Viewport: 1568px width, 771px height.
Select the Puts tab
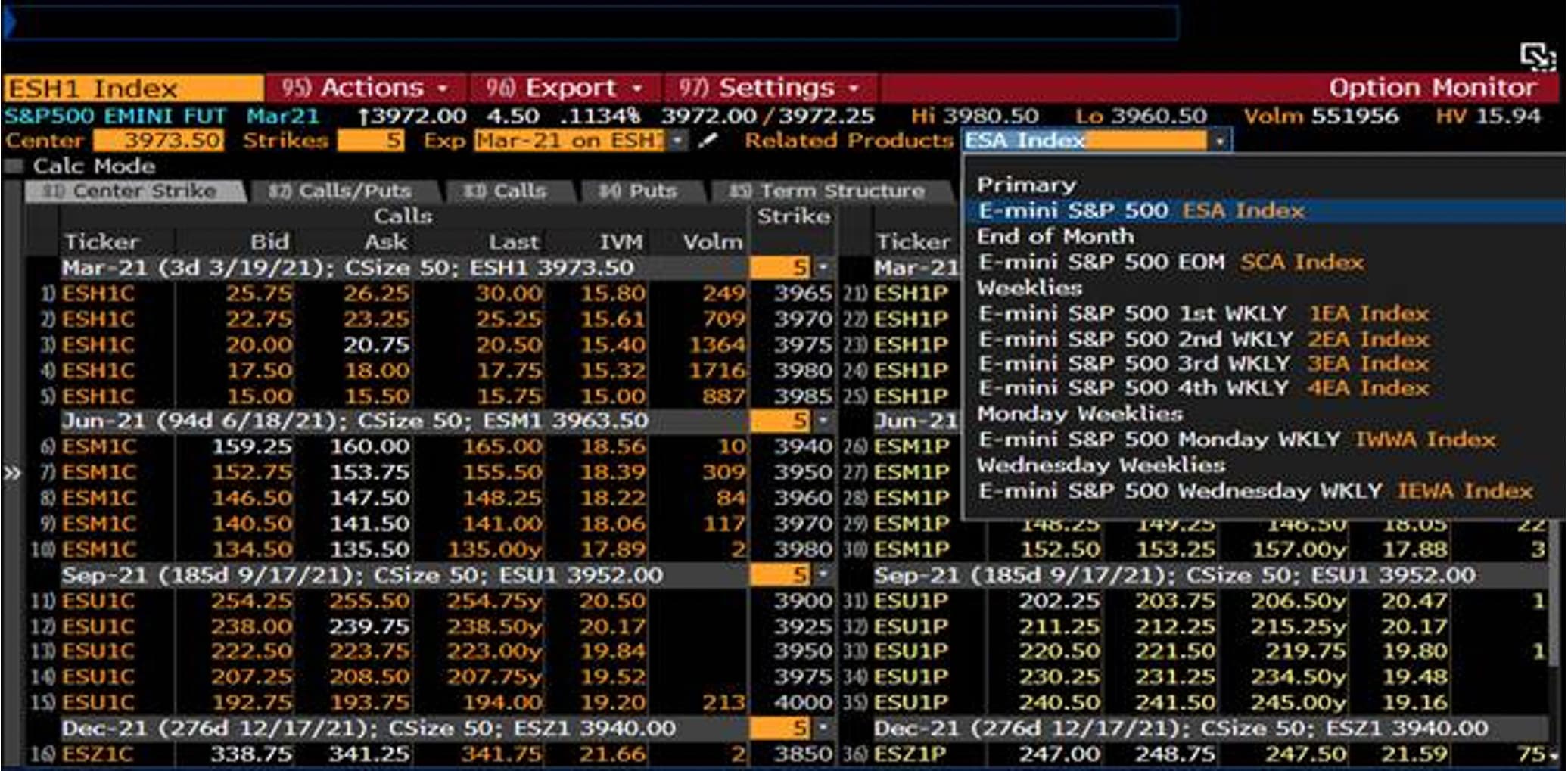638,191
